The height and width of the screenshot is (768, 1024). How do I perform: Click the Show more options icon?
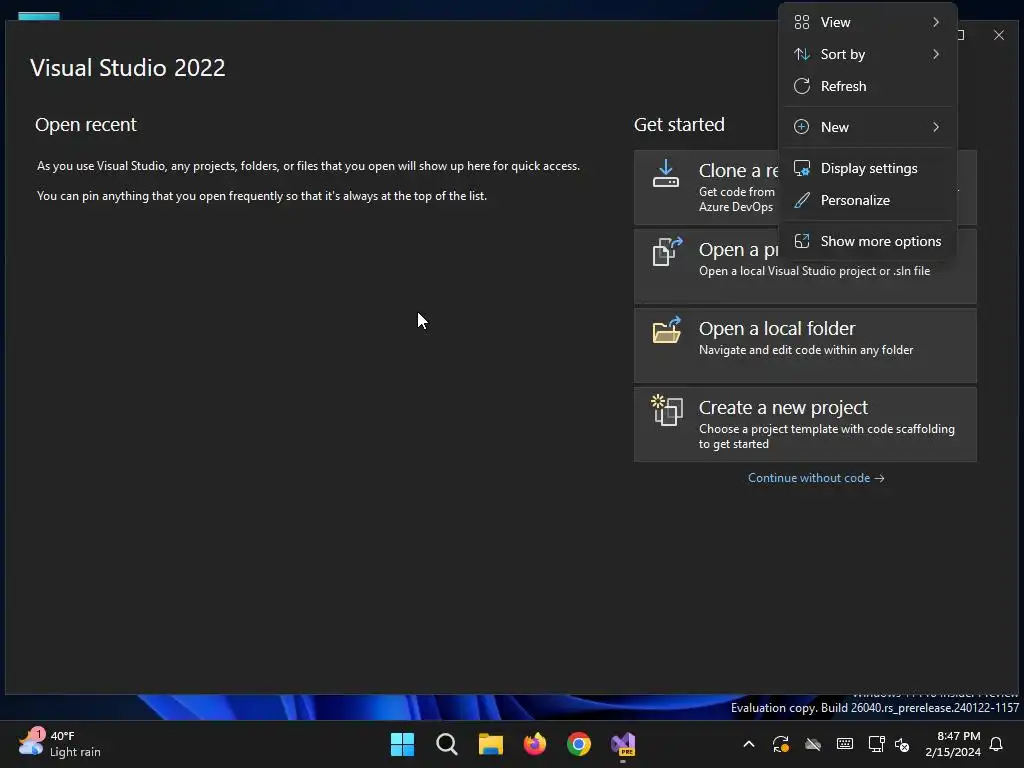click(802, 241)
